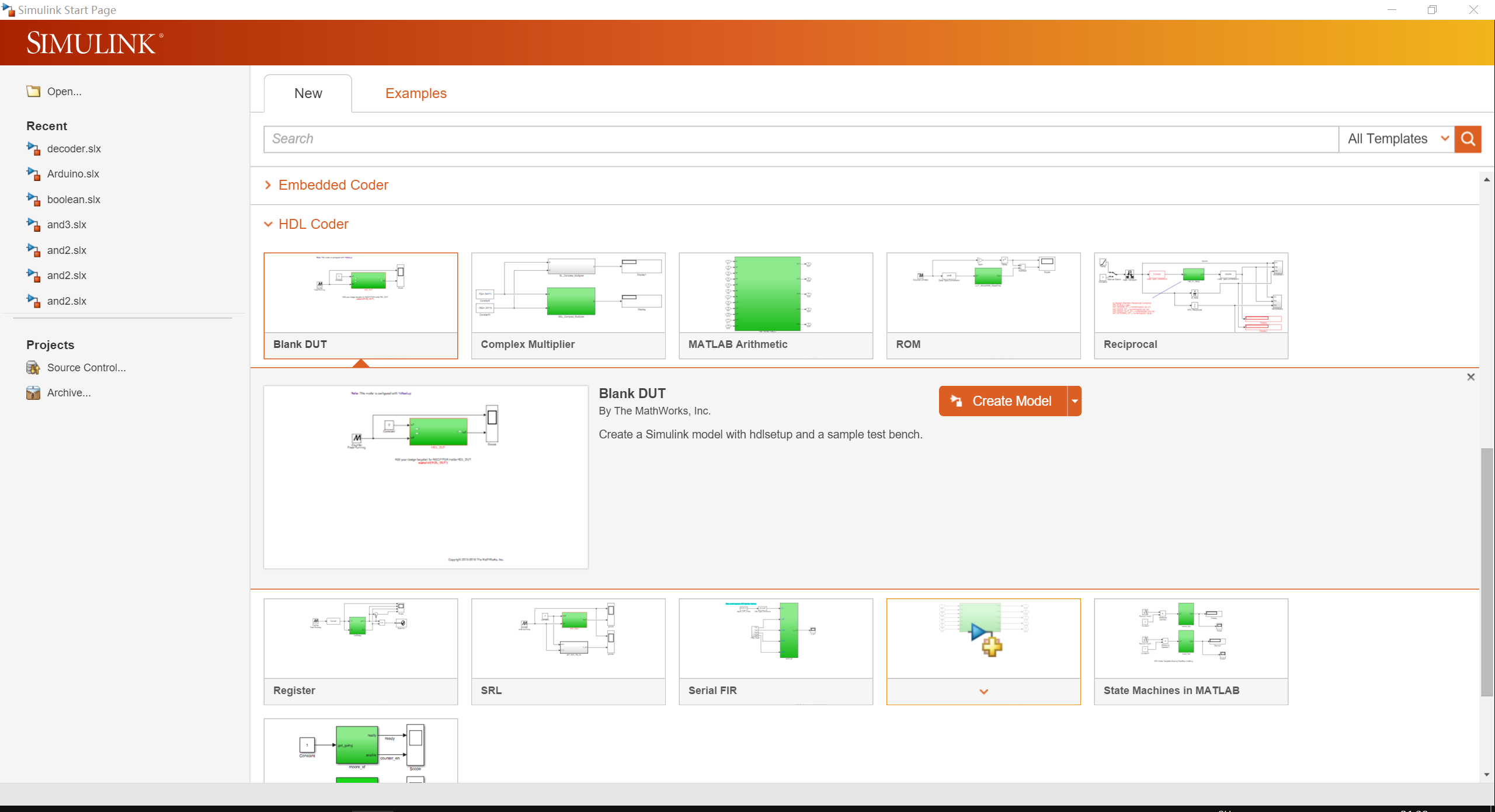Switch to the Examples tab
Screen dimensions: 1495x812
[x=415, y=93]
